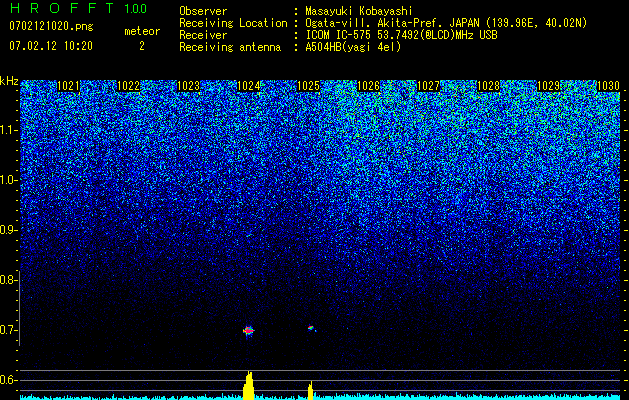629x400 pixels.
Task: Click the 0.9 frequency axis label
Action: click(x=8, y=230)
